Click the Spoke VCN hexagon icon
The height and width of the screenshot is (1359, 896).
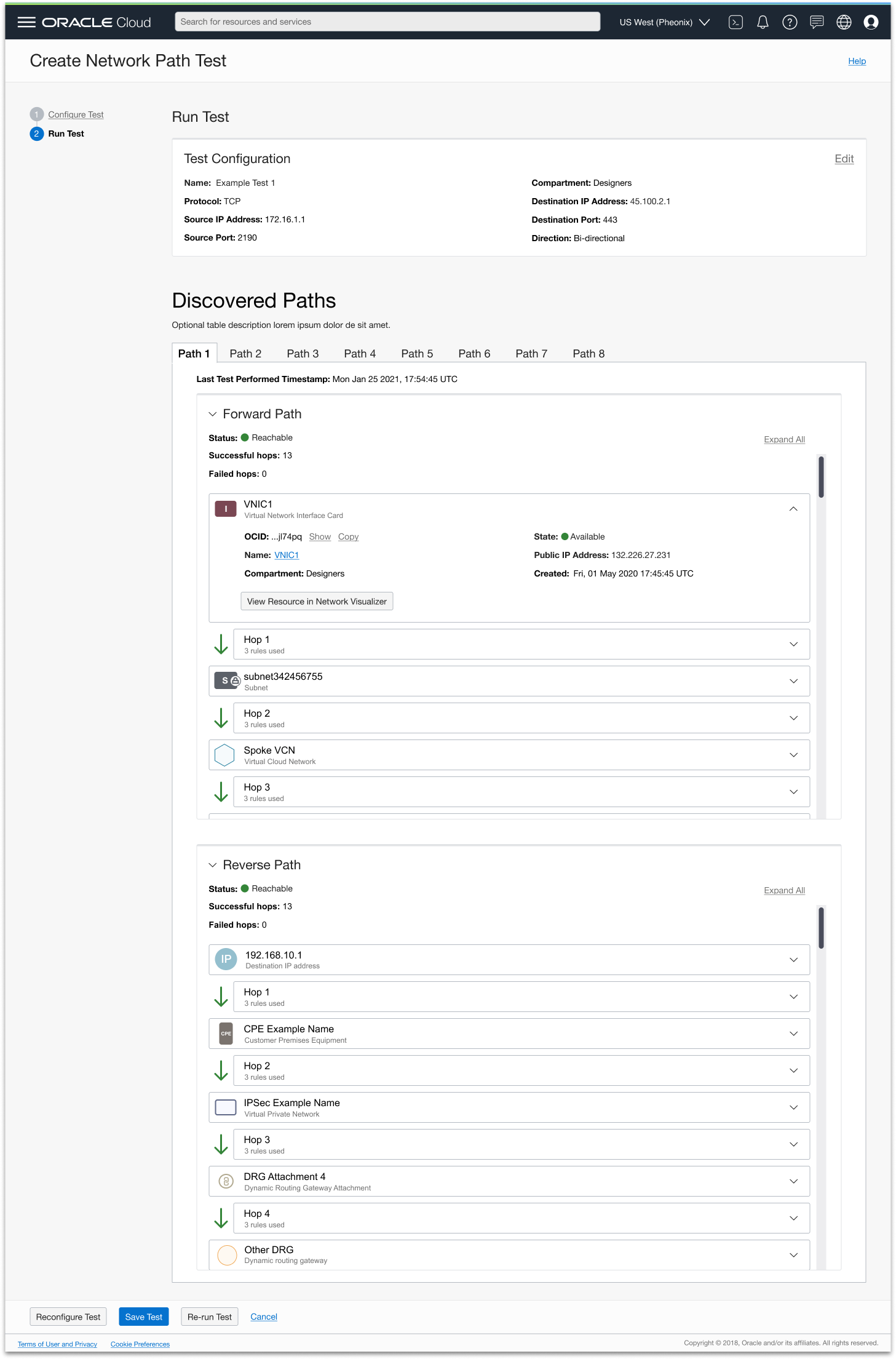click(x=225, y=755)
